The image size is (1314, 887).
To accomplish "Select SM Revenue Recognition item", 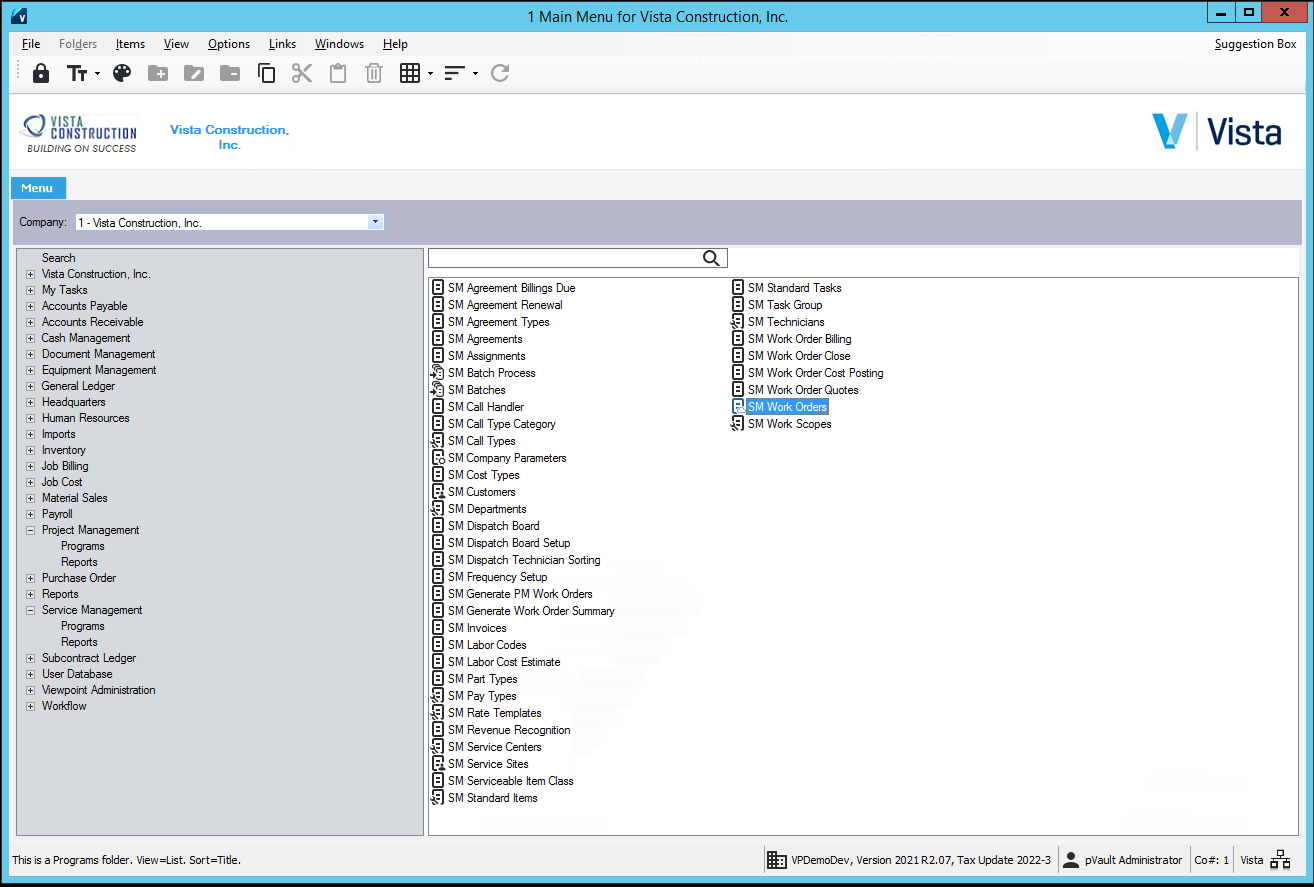I will (x=508, y=730).
